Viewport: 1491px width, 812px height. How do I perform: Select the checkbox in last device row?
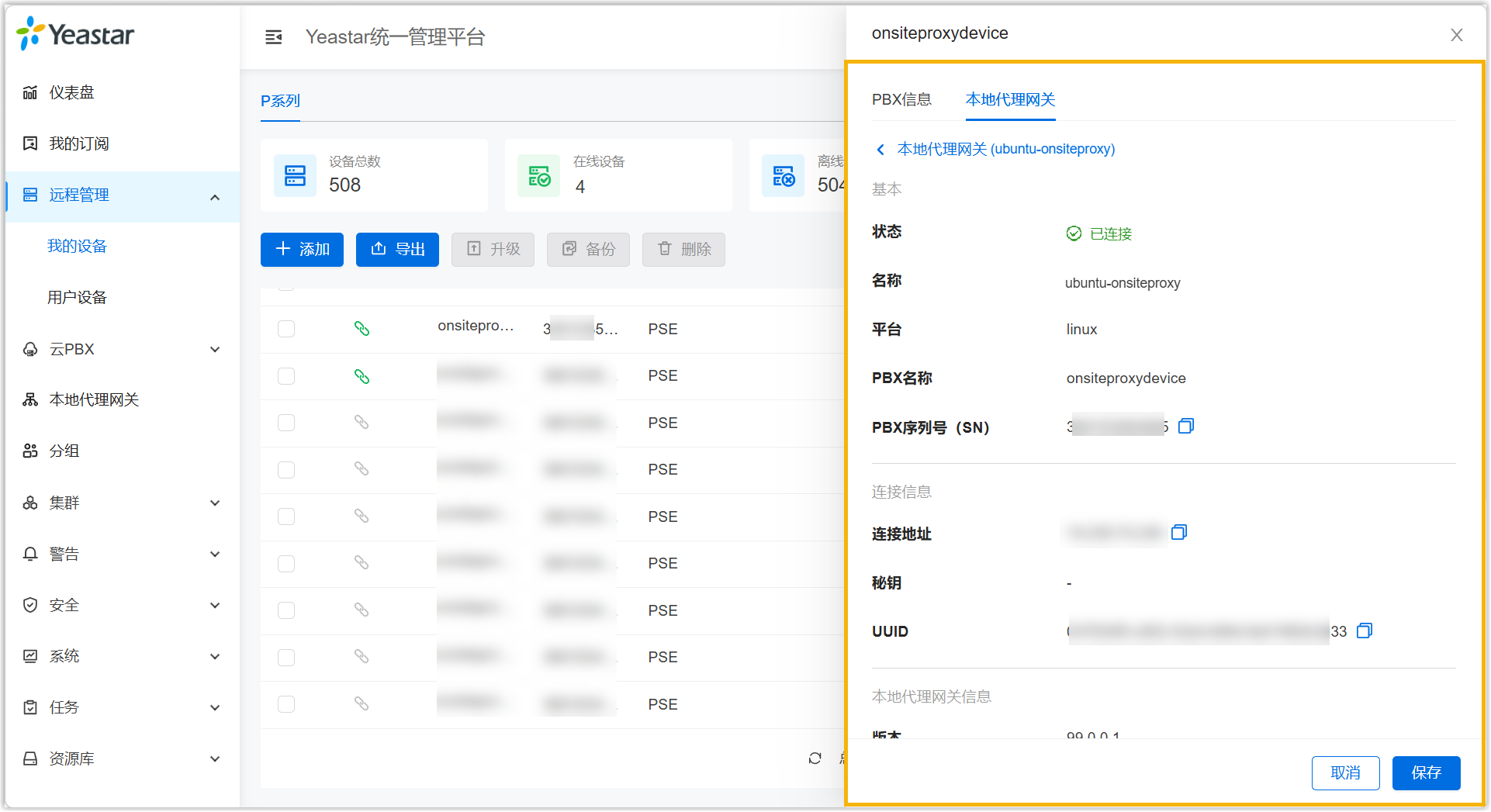tap(286, 704)
